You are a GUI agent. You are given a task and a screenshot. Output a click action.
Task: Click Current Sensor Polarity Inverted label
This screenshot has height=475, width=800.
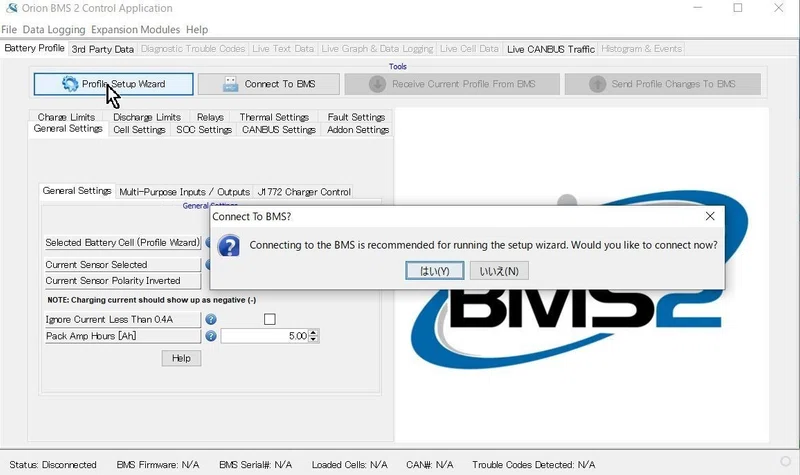coord(122,281)
